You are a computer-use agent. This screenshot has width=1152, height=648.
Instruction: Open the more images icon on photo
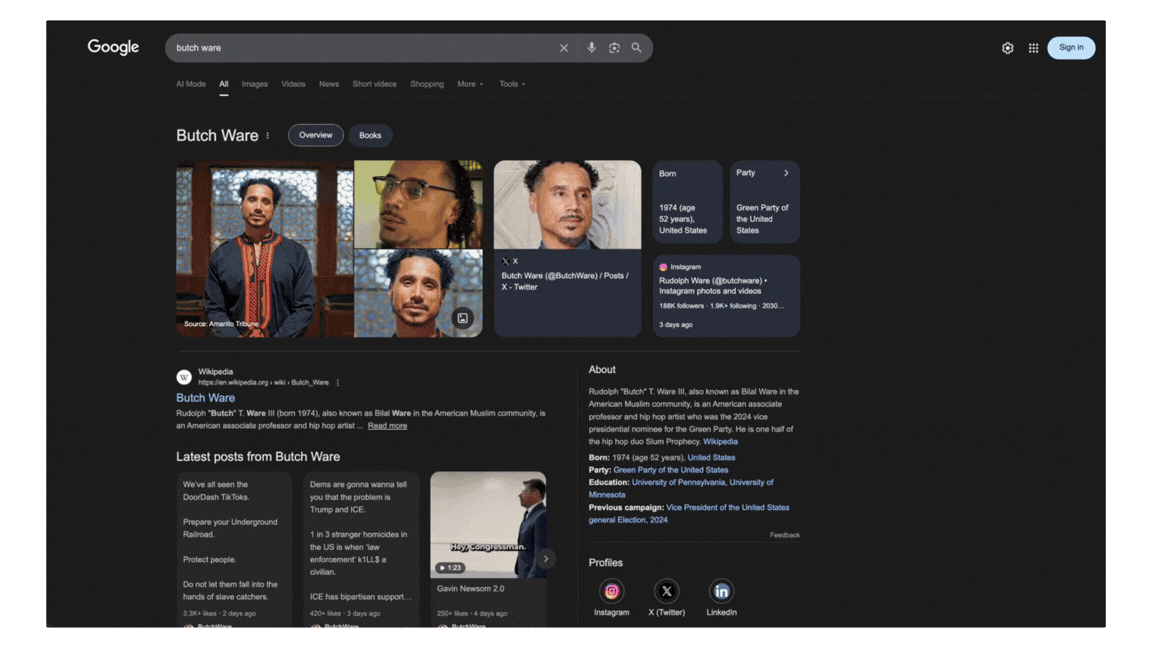pos(462,318)
